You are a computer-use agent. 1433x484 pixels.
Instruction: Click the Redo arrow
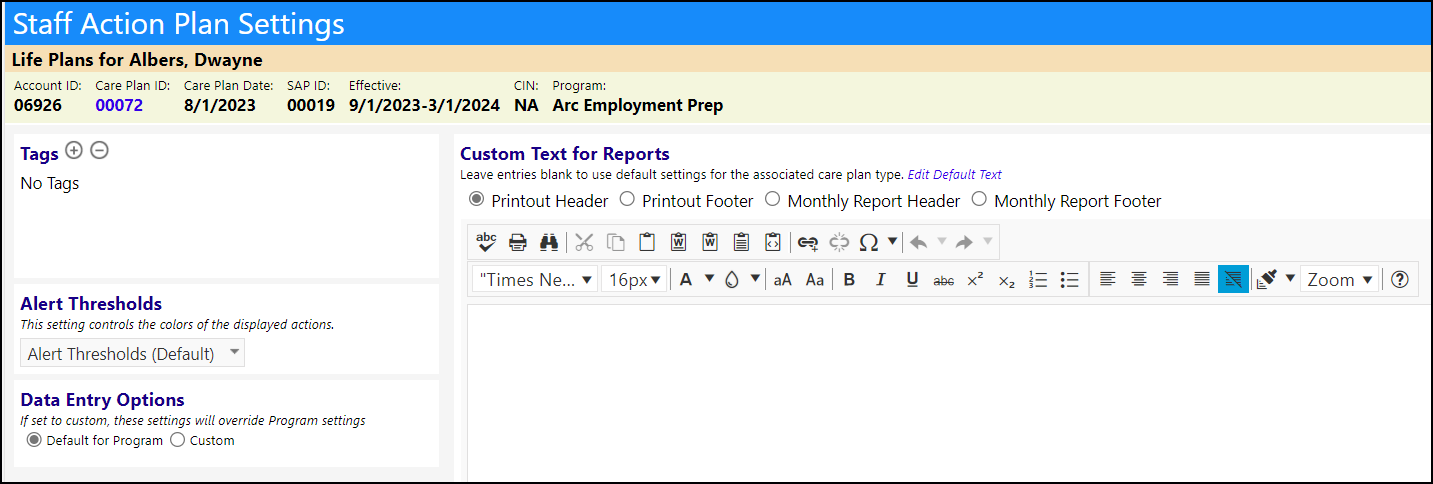965,241
